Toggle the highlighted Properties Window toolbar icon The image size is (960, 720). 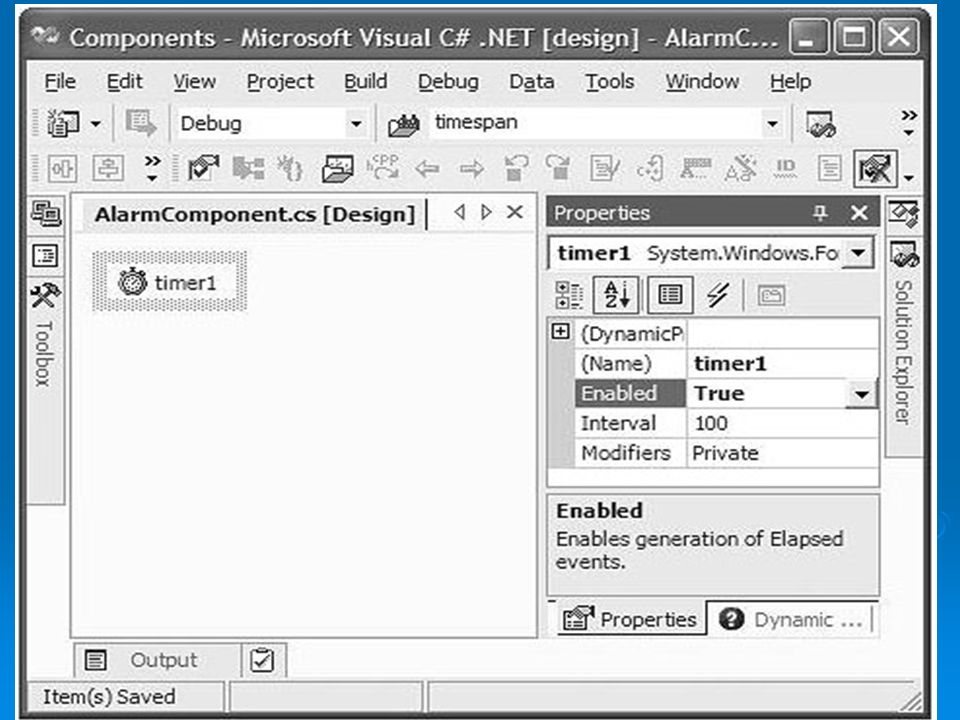point(876,168)
